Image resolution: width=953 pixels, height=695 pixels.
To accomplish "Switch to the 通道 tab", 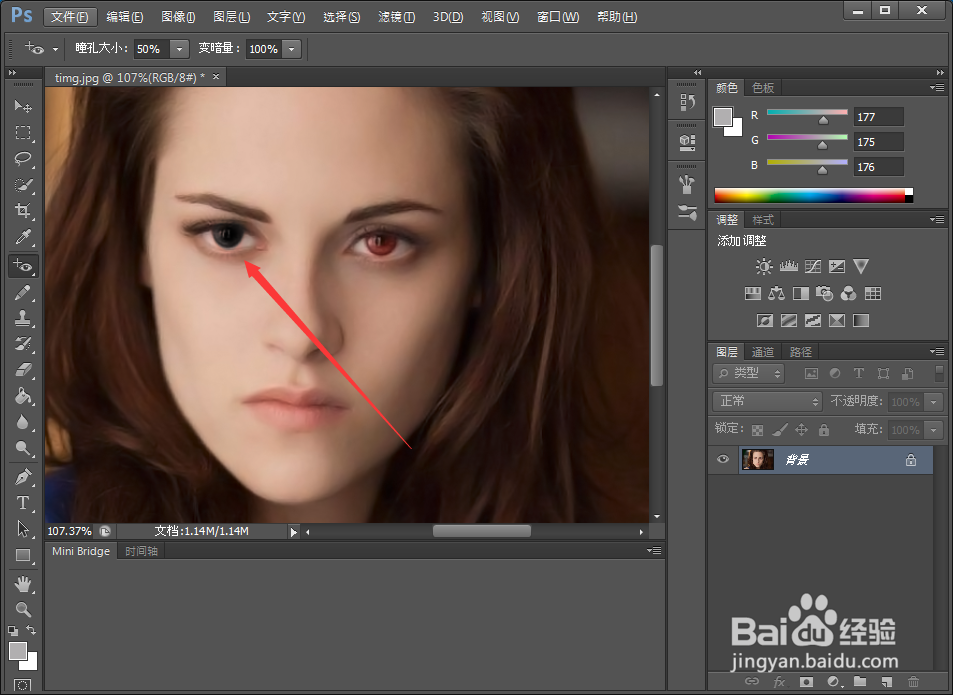I will pyautogui.click(x=763, y=352).
